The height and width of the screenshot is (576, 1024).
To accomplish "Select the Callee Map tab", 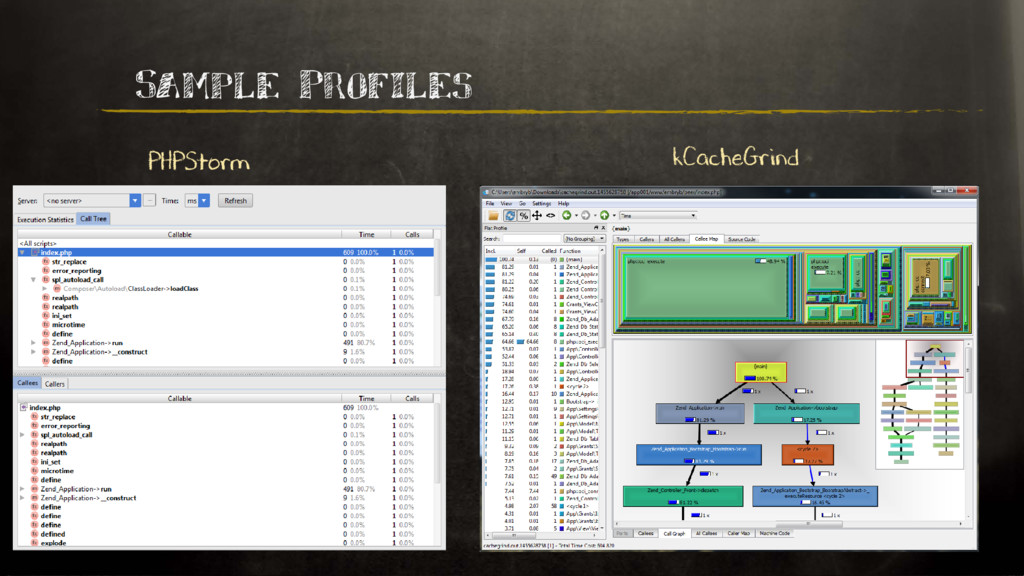I will [706, 239].
